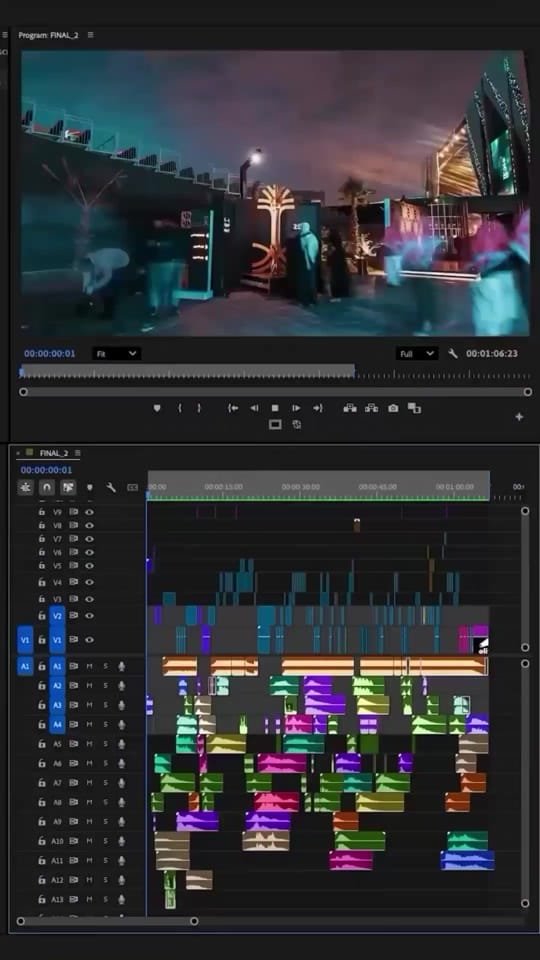Go to Out point in Program monitor
This screenshot has height=960, width=540.
pos(318,408)
